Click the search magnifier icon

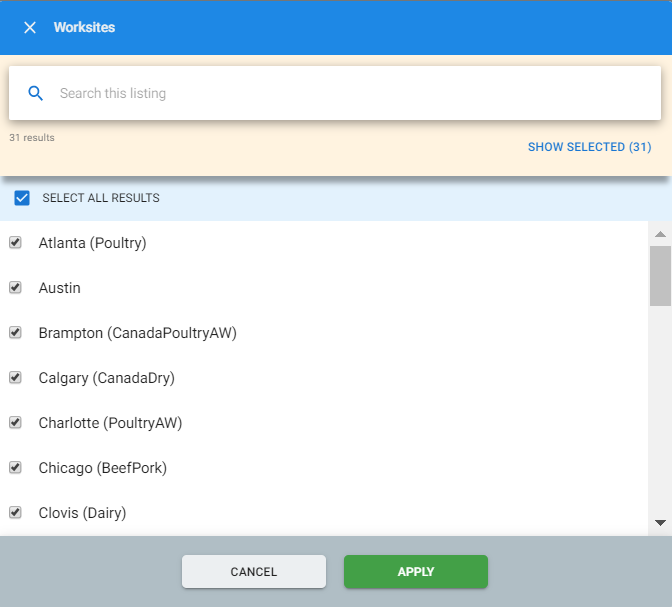pyautogui.click(x=36, y=93)
